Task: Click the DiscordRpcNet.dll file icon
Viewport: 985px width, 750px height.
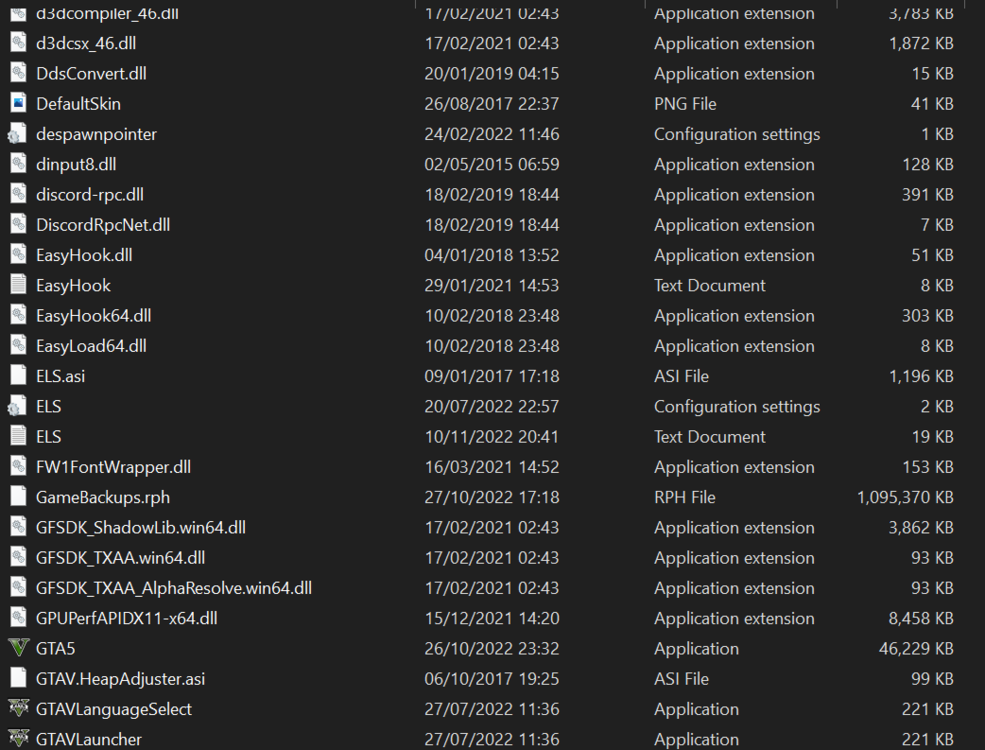Action: 18,224
